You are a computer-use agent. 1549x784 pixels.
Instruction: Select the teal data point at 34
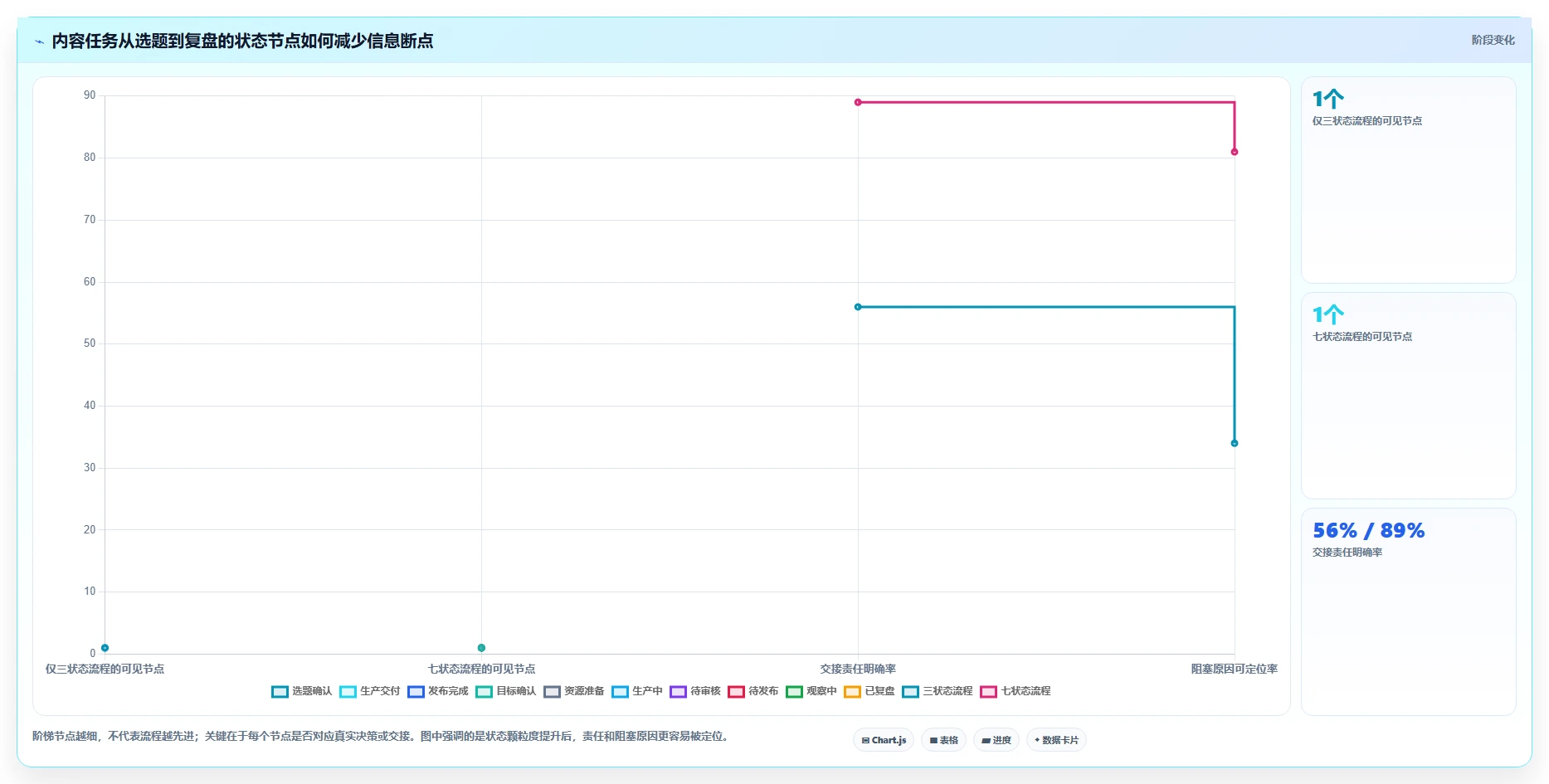[x=1235, y=443]
